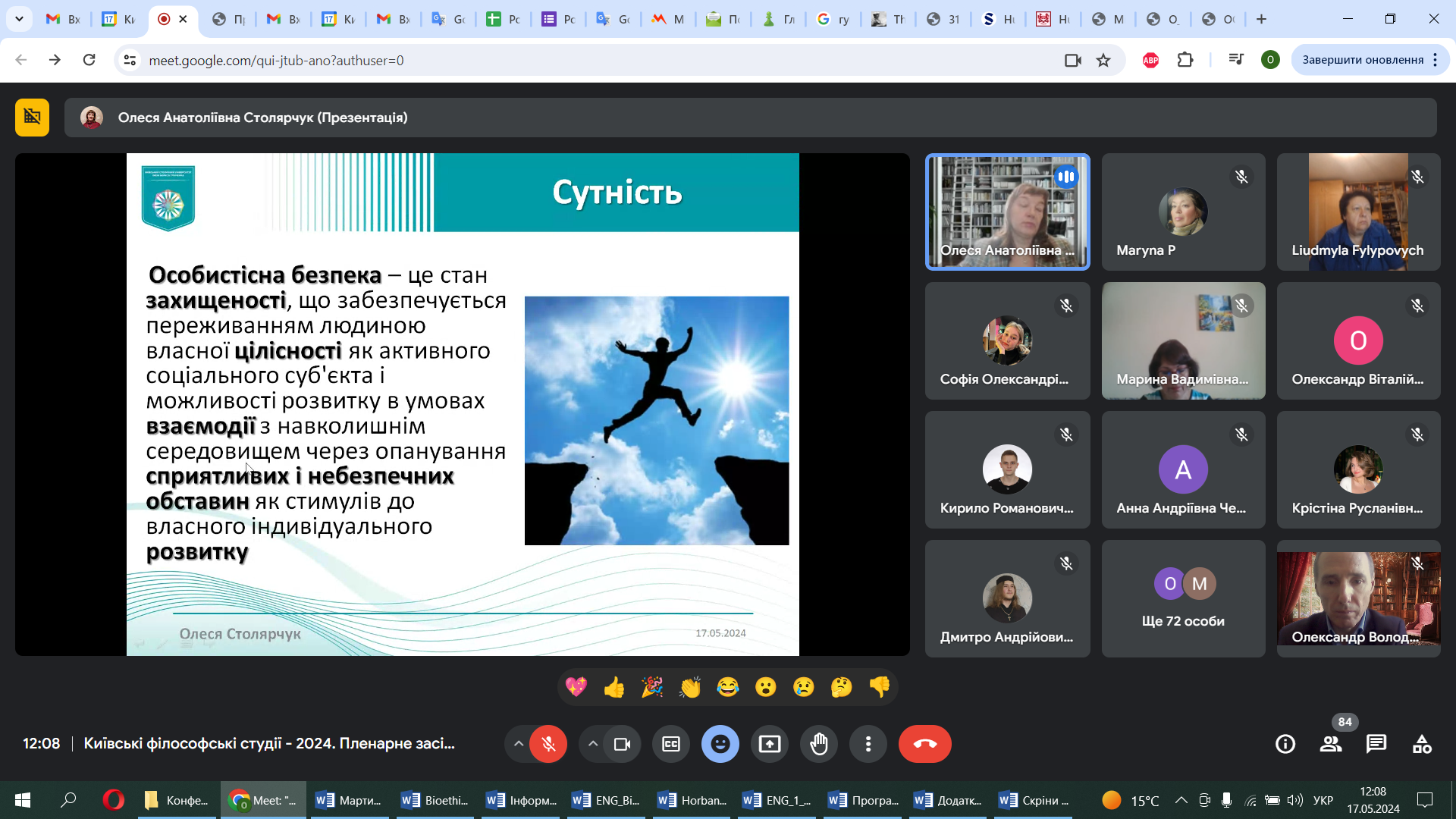This screenshot has height=819, width=1456.
Task: Open the browser tab list dropdown
Action: (x=19, y=19)
